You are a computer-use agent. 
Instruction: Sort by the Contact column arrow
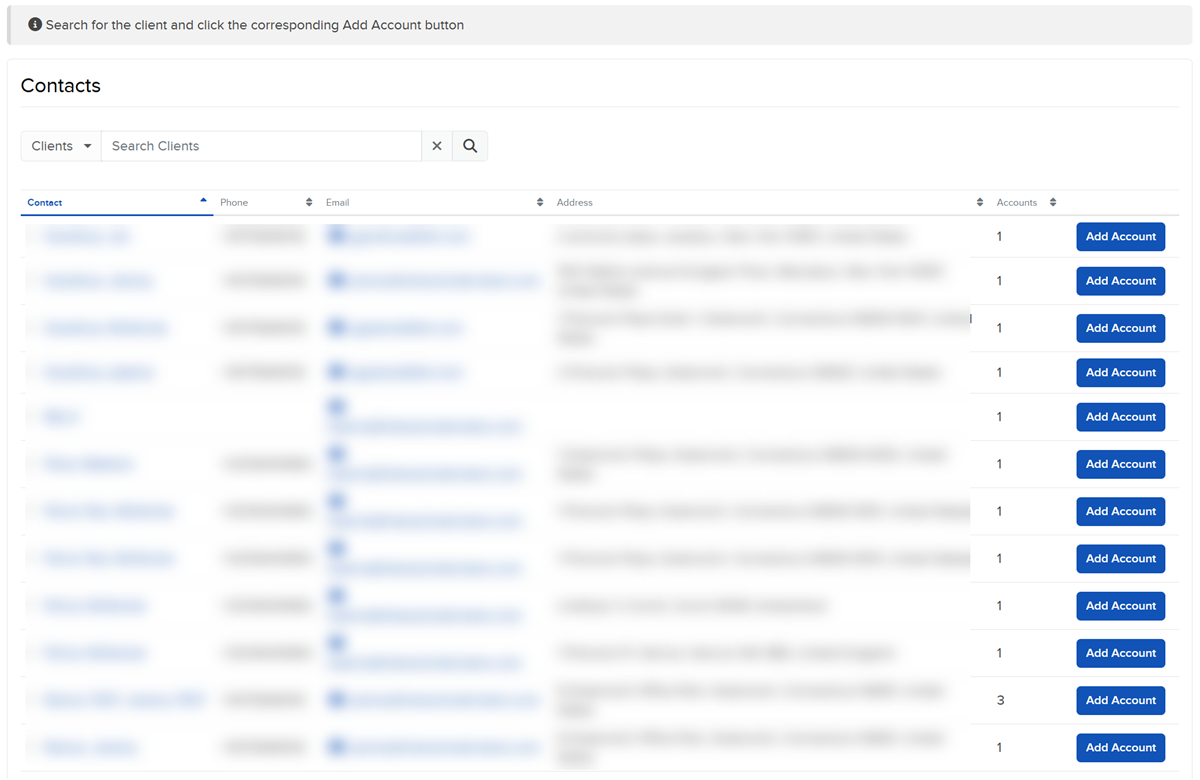click(204, 201)
